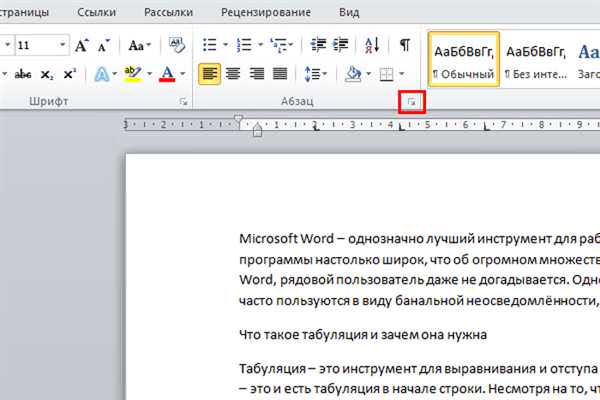Apply bulleted list formatting

pos(210,45)
